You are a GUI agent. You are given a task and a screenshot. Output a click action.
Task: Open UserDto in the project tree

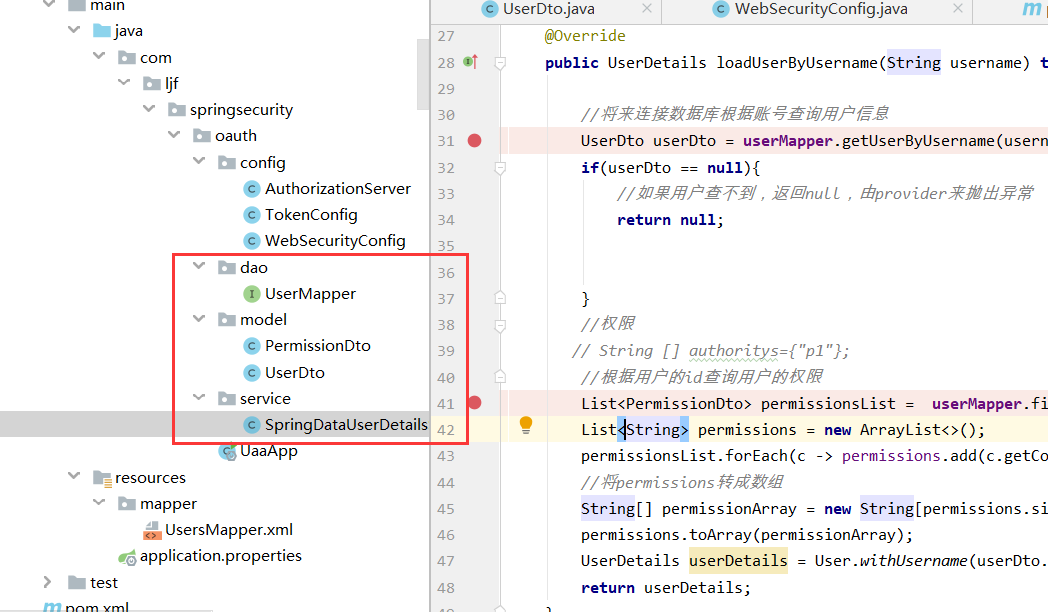(x=295, y=373)
